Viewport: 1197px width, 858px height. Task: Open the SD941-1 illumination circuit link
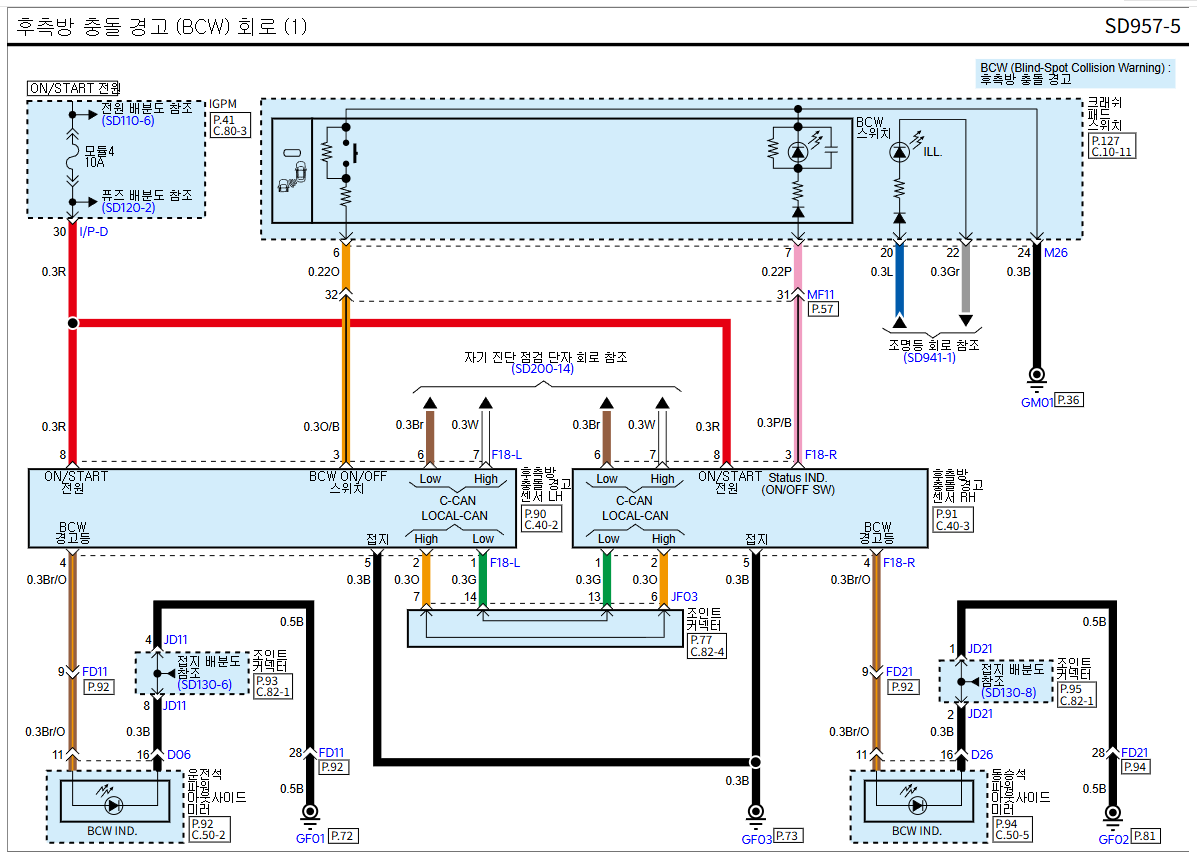pos(929,357)
